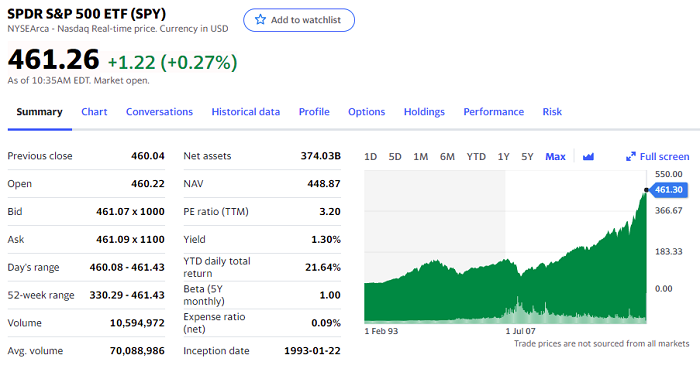
Task: Open the Profile tab
Action: 314,112
